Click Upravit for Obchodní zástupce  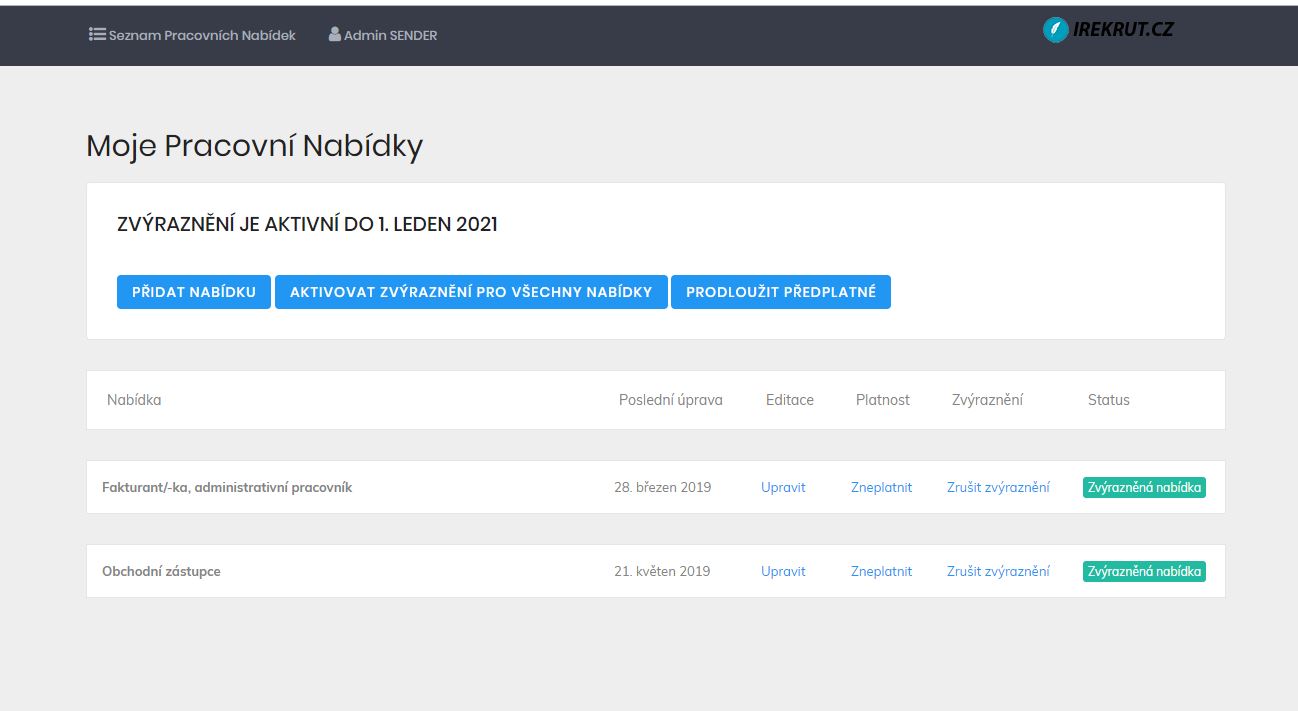(x=783, y=571)
